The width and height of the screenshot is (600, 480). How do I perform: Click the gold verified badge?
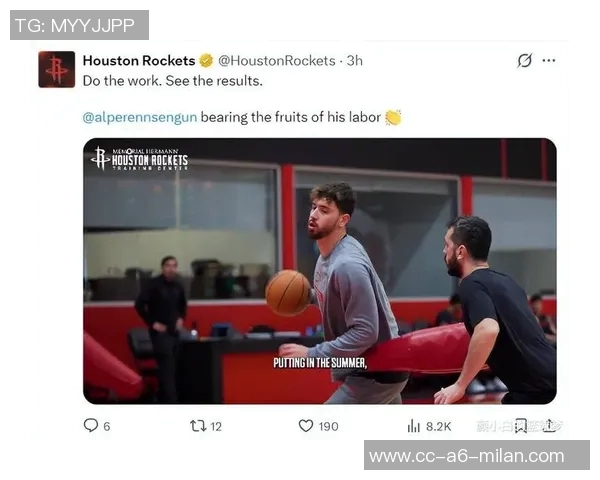tap(206, 60)
